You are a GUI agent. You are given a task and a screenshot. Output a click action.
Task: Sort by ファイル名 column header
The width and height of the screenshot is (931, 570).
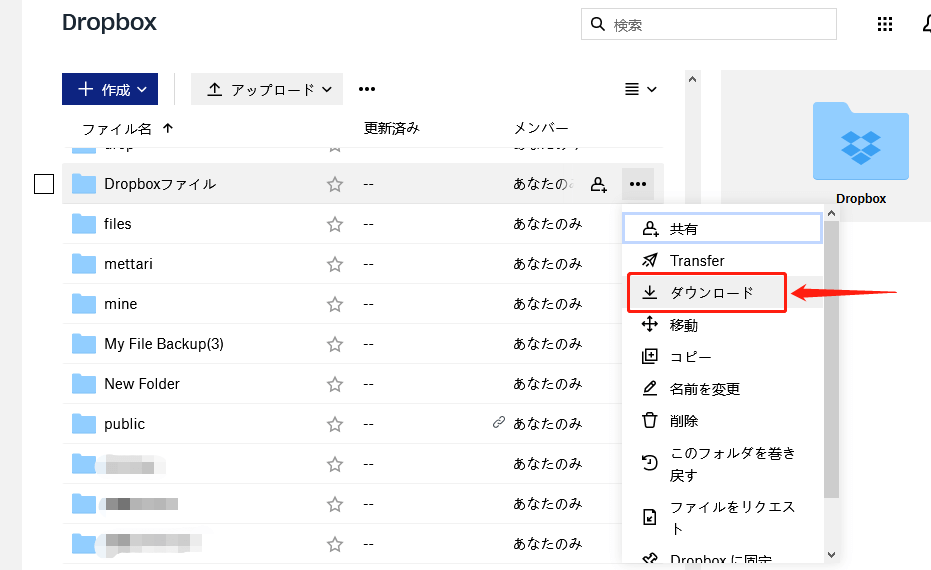click(117, 129)
